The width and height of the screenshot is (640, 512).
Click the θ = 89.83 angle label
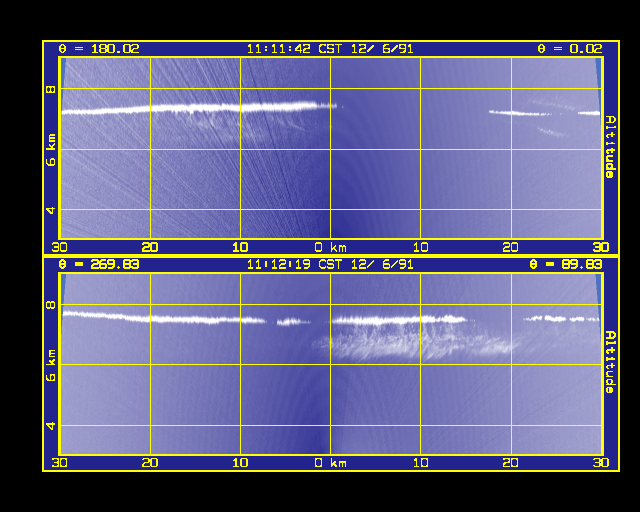tap(566, 264)
